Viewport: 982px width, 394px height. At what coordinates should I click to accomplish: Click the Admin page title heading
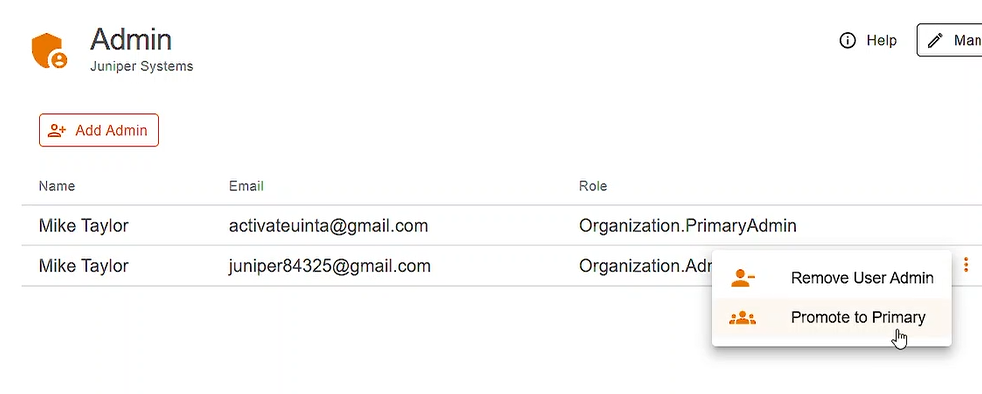point(131,39)
